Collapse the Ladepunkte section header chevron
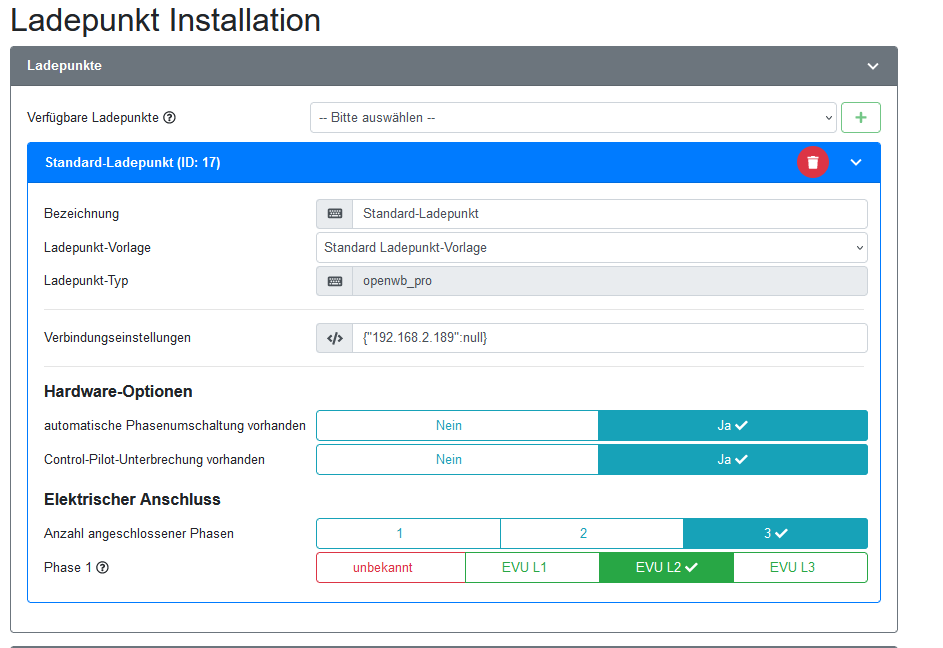Viewport: 943px width, 648px height. point(872,66)
